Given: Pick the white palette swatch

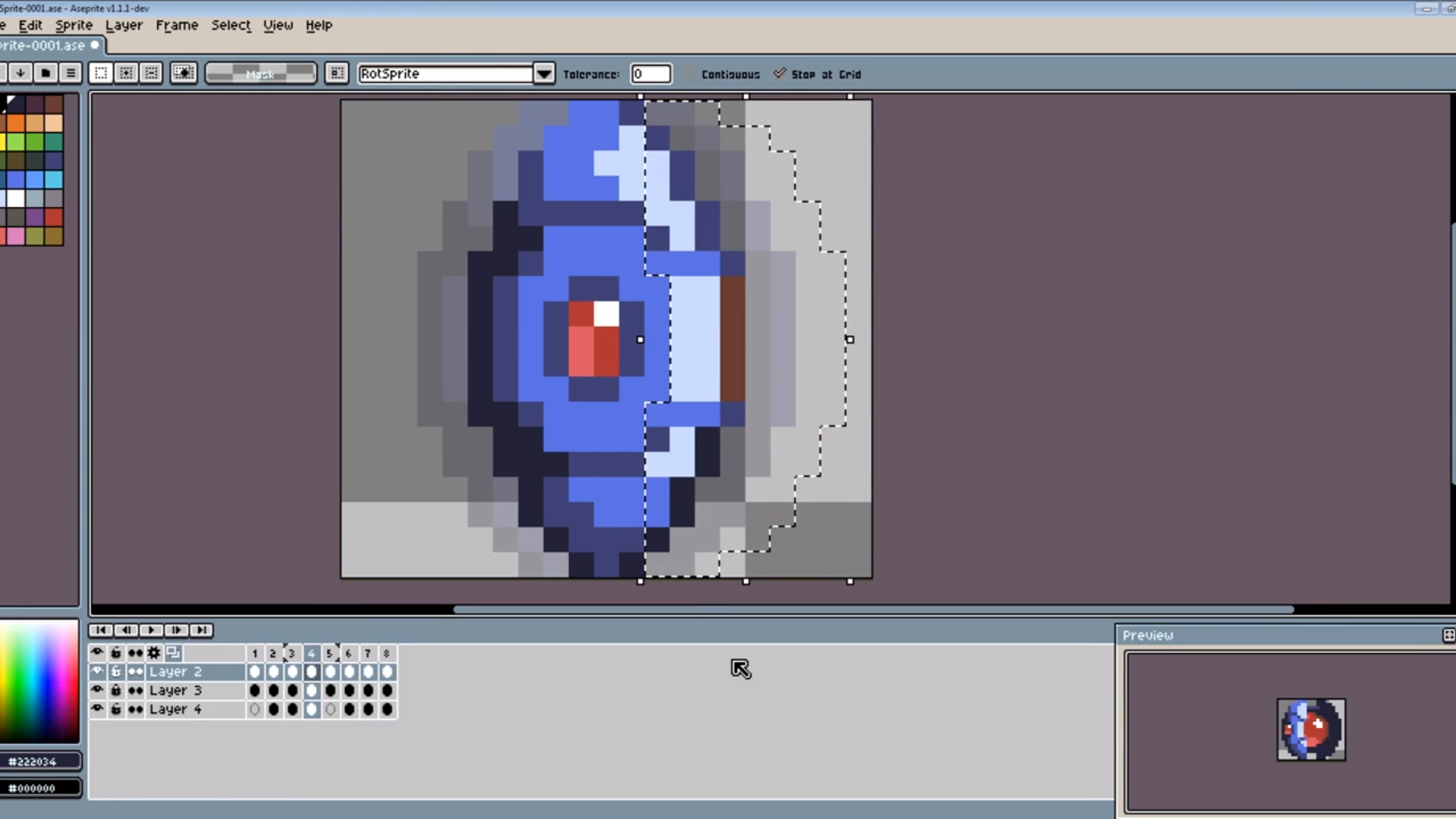Looking at the screenshot, I should pos(15,198).
